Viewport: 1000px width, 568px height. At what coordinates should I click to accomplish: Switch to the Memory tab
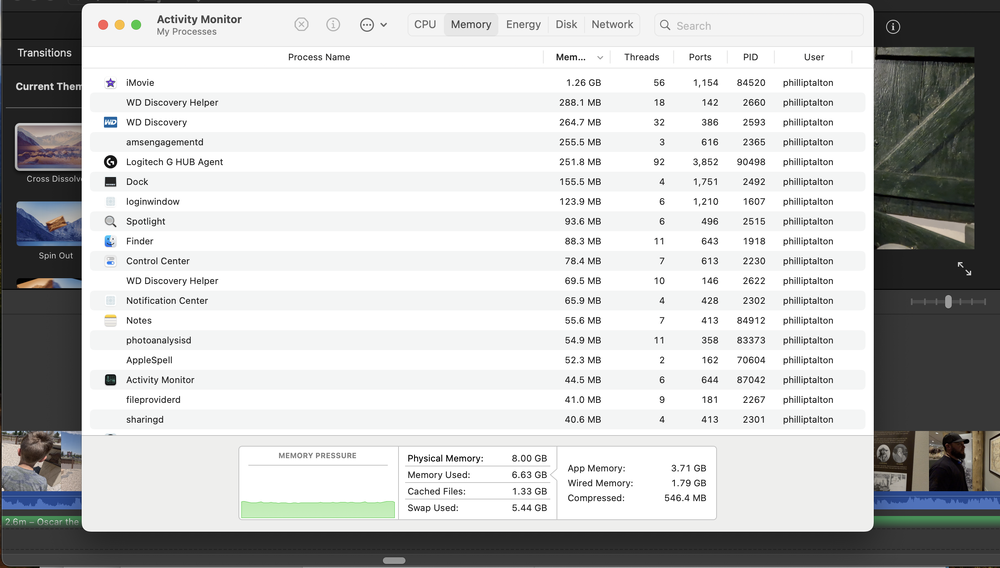tap(471, 24)
